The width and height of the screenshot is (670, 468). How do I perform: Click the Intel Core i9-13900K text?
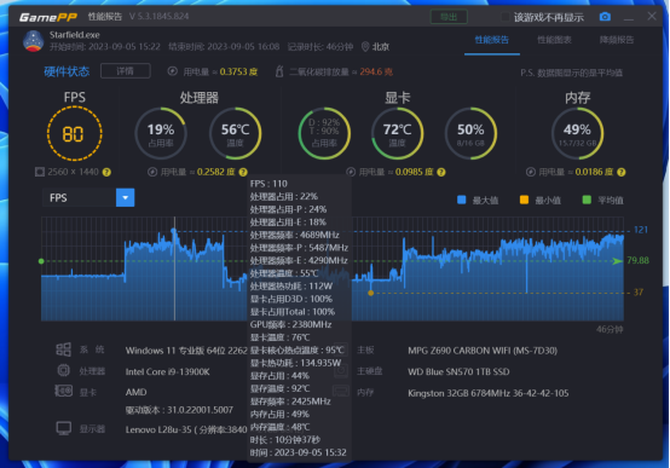(168, 371)
